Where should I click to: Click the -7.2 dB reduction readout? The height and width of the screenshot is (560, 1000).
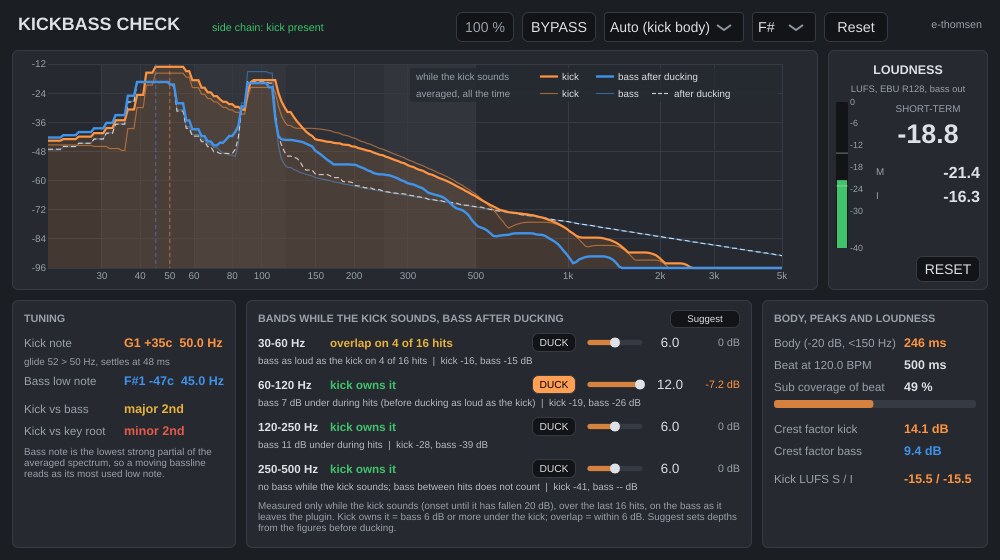(x=722, y=385)
